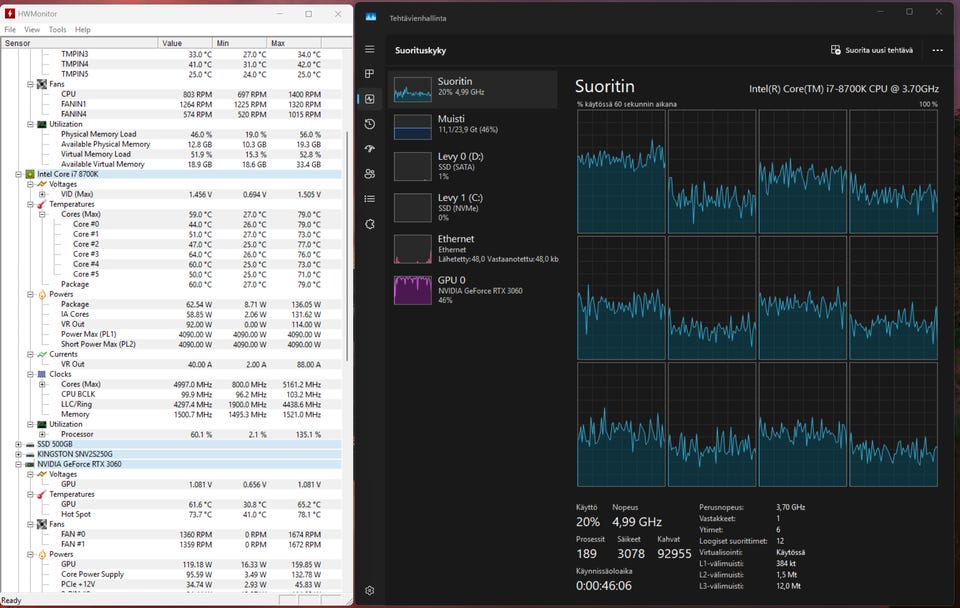Expand the VID (Max) voltage entry

(x=42, y=194)
